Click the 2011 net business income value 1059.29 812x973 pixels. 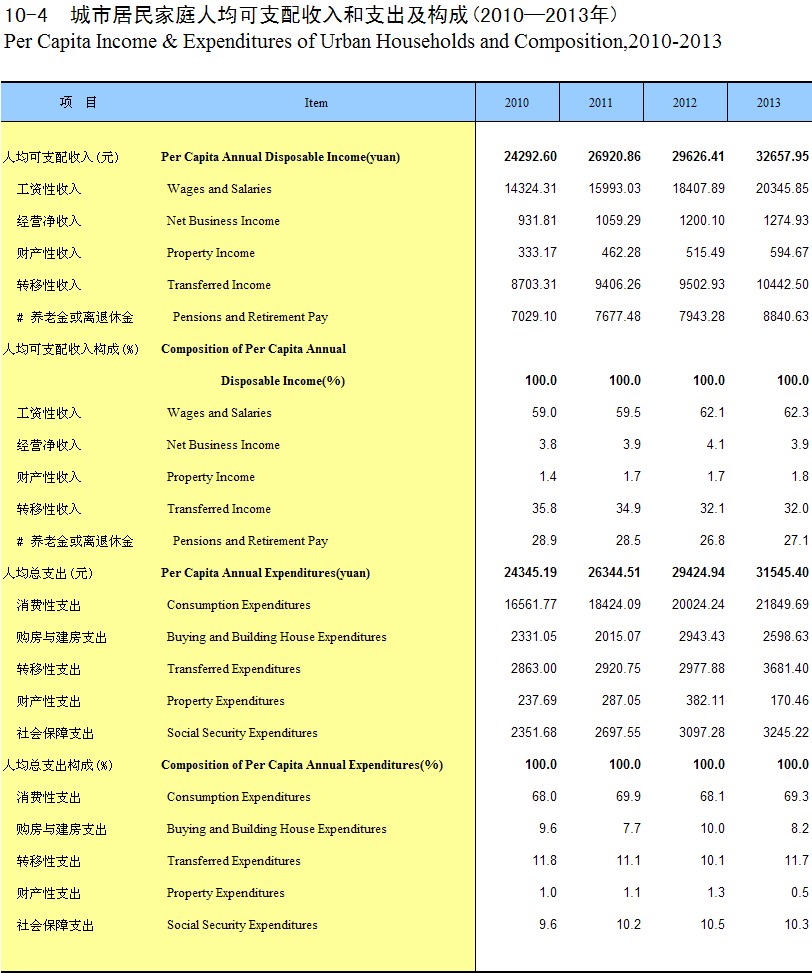coord(615,220)
